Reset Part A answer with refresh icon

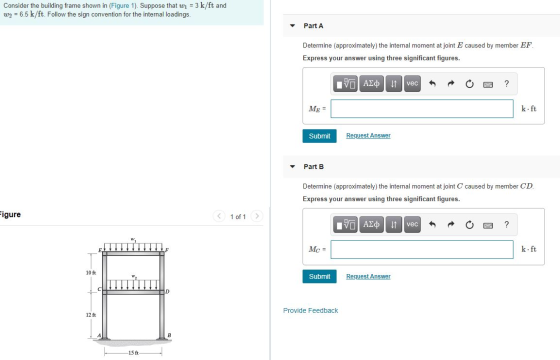point(469,84)
